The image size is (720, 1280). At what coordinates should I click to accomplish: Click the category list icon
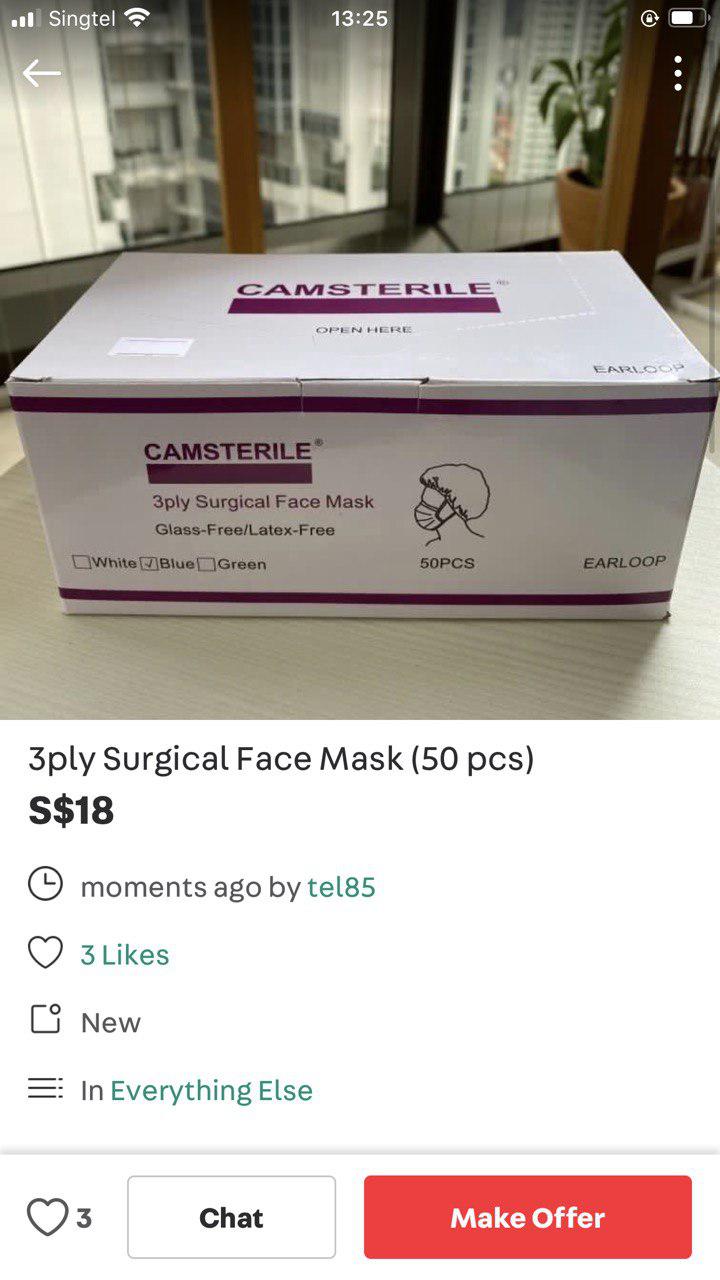point(45,1088)
